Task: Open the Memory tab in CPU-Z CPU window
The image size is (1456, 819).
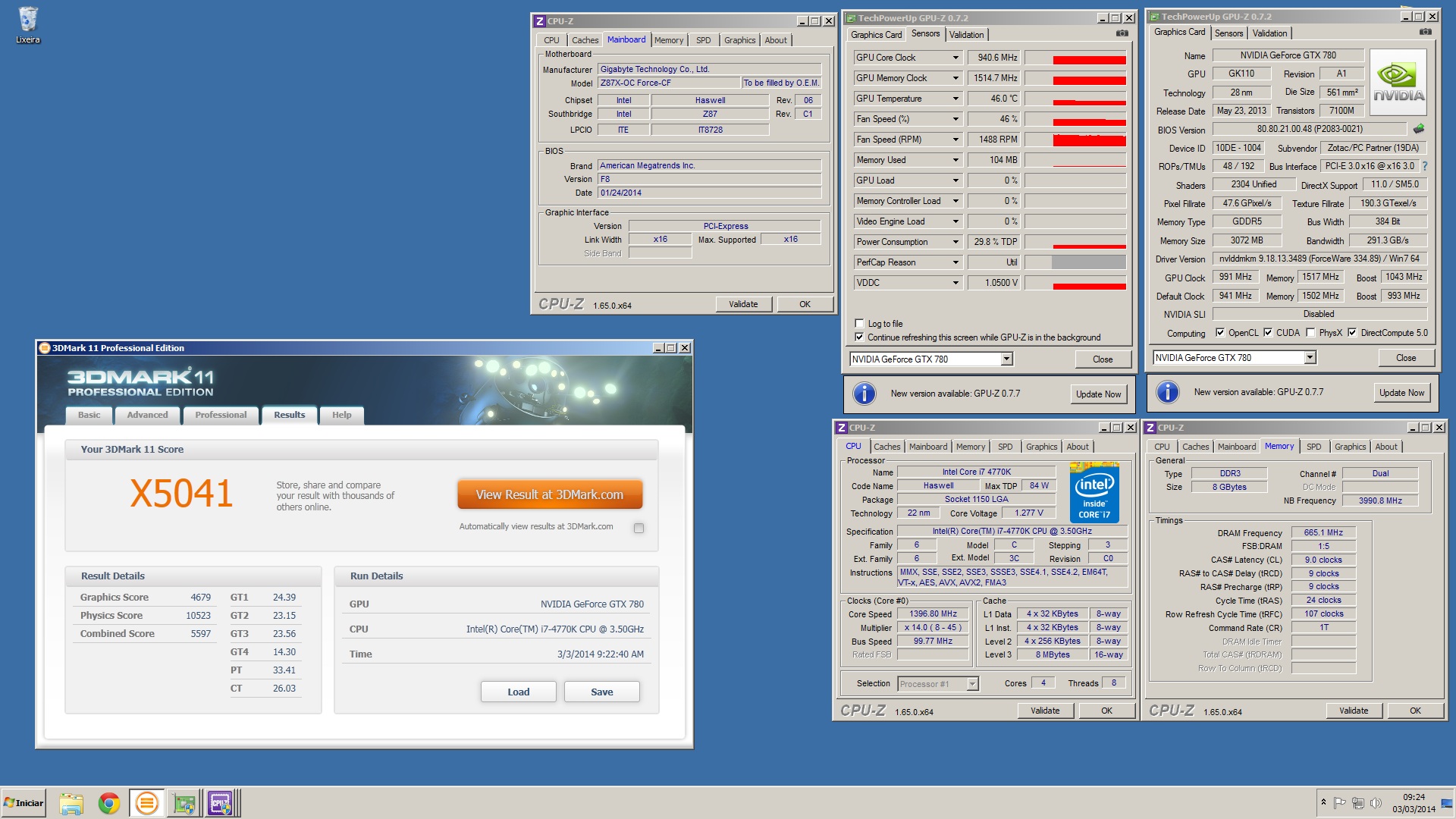Action: [970, 447]
